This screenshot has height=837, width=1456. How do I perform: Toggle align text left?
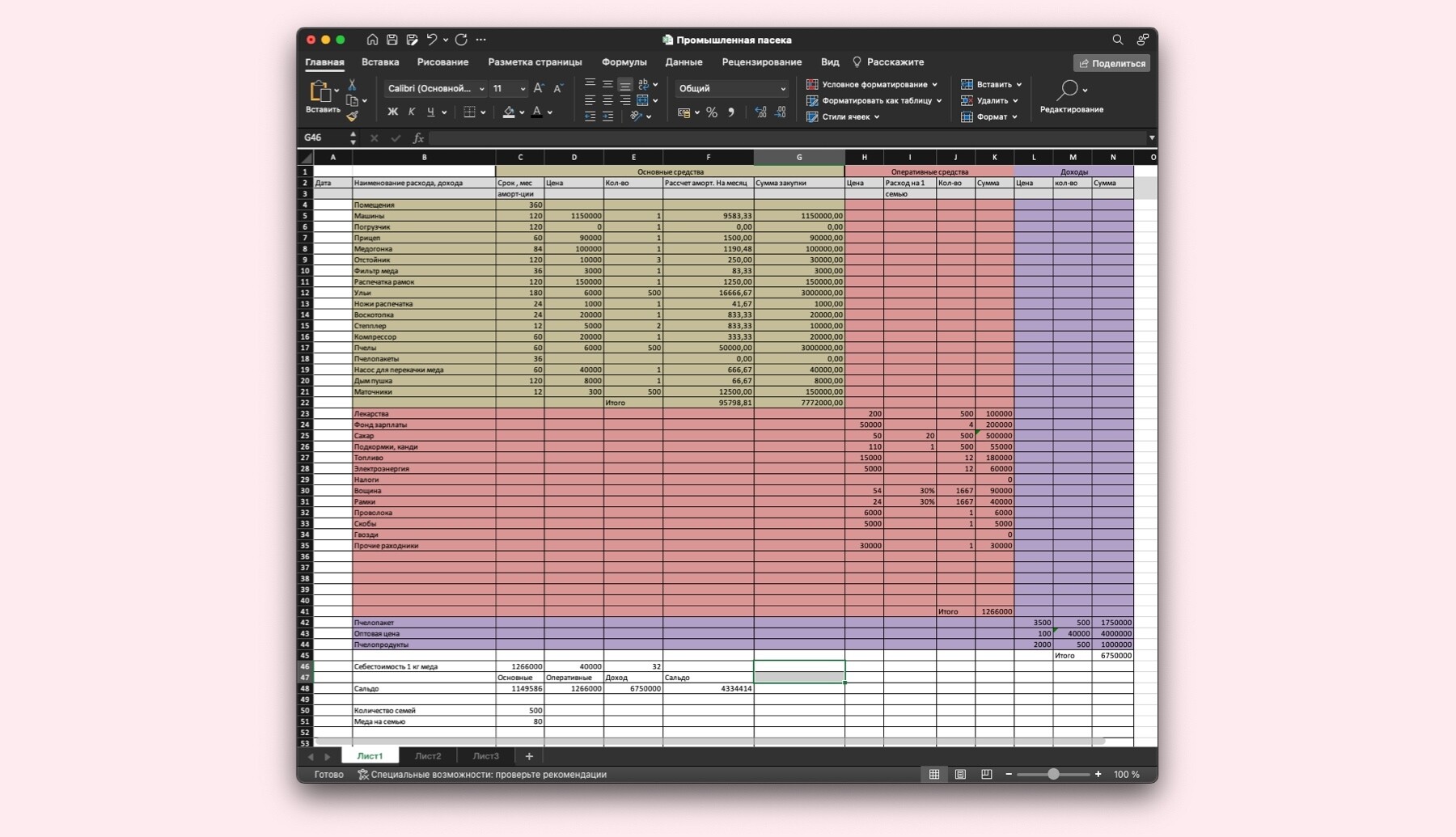point(590,100)
